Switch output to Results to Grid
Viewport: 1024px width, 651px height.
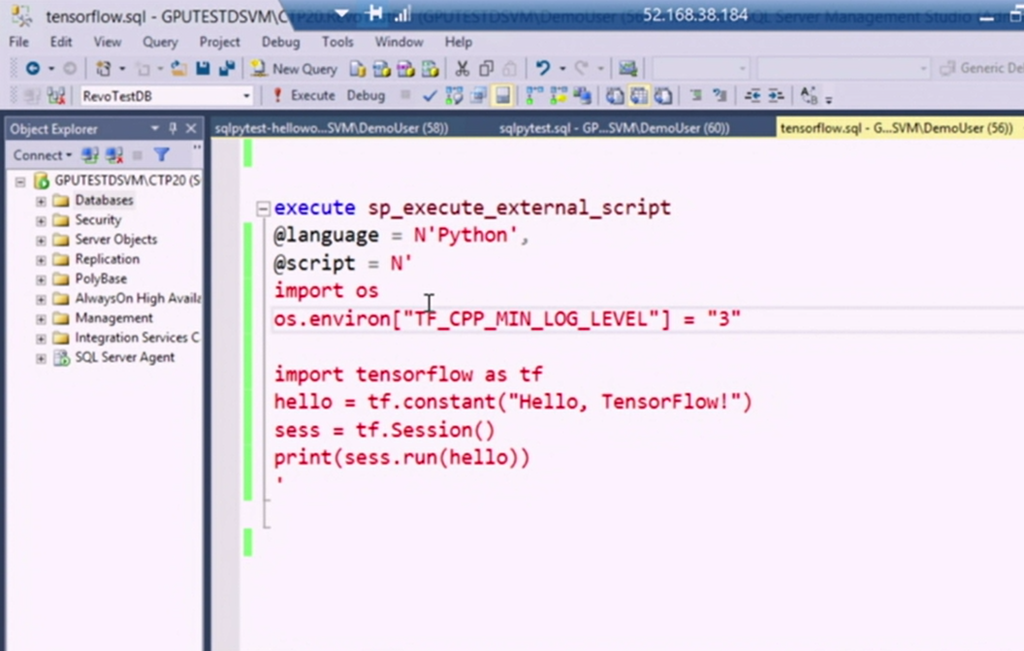pos(639,96)
